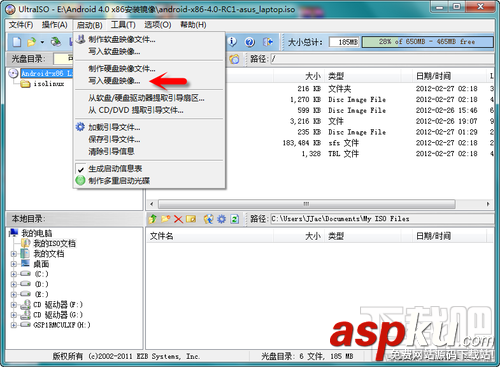500x367 pixels.
Task: Choose '写入软盘映像...' menu entry
Action: 149,51
